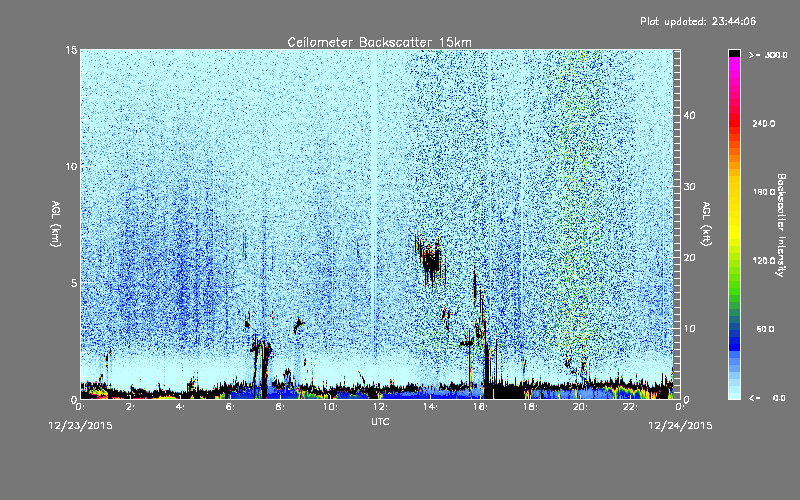Viewport: 800px width, 500px height.
Task: Click the 'Backscatter Intensity' colorbar title
Action: (781, 225)
